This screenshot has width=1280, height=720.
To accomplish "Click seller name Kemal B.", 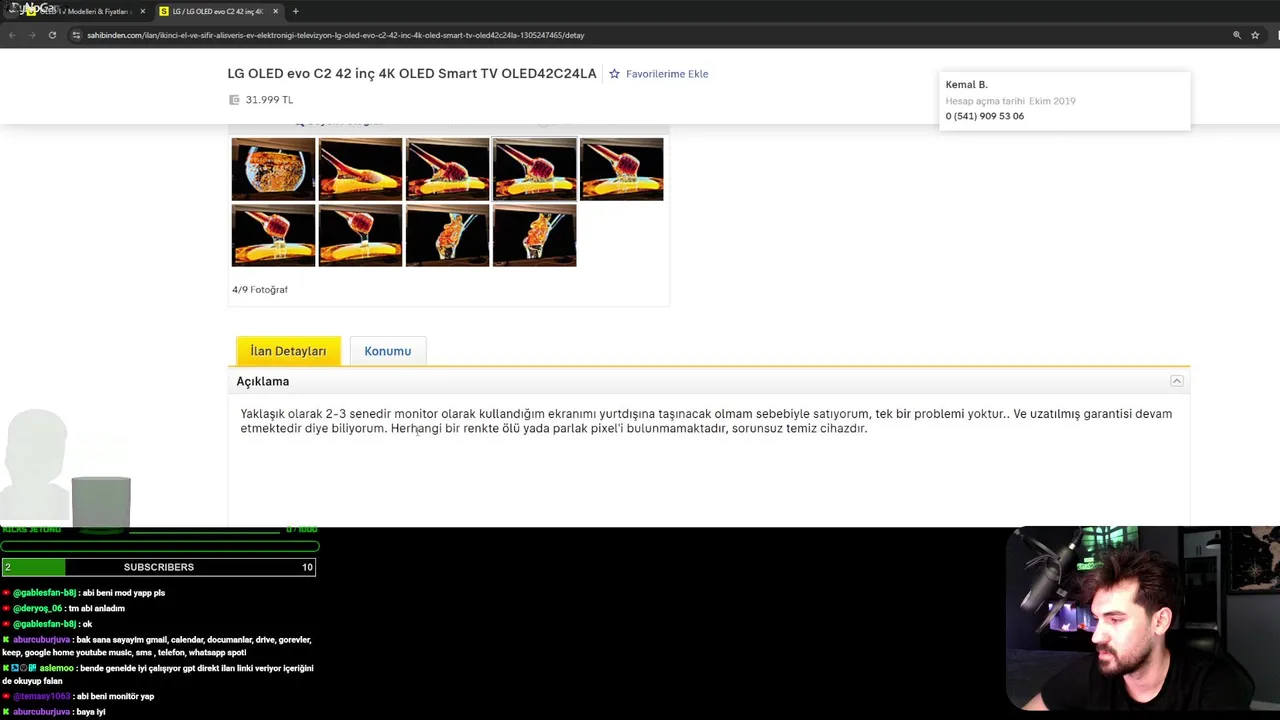I will (x=966, y=85).
